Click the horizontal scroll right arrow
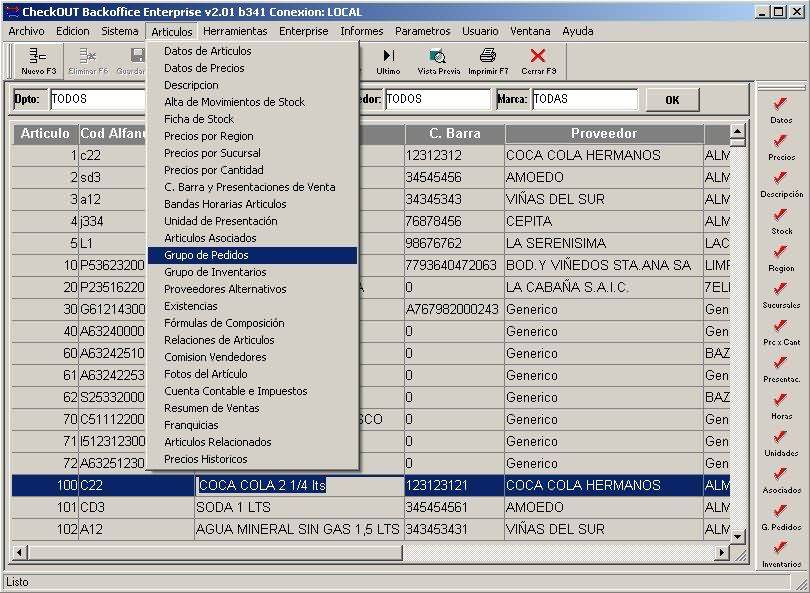Viewport: 810px width, 593px height. pos(722,553)
